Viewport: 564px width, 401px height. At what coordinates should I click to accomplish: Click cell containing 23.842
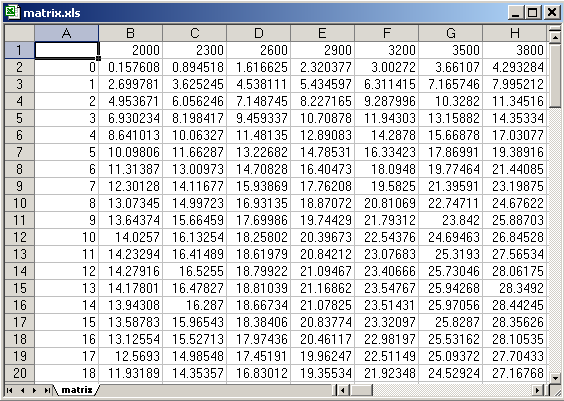[451, 220]
